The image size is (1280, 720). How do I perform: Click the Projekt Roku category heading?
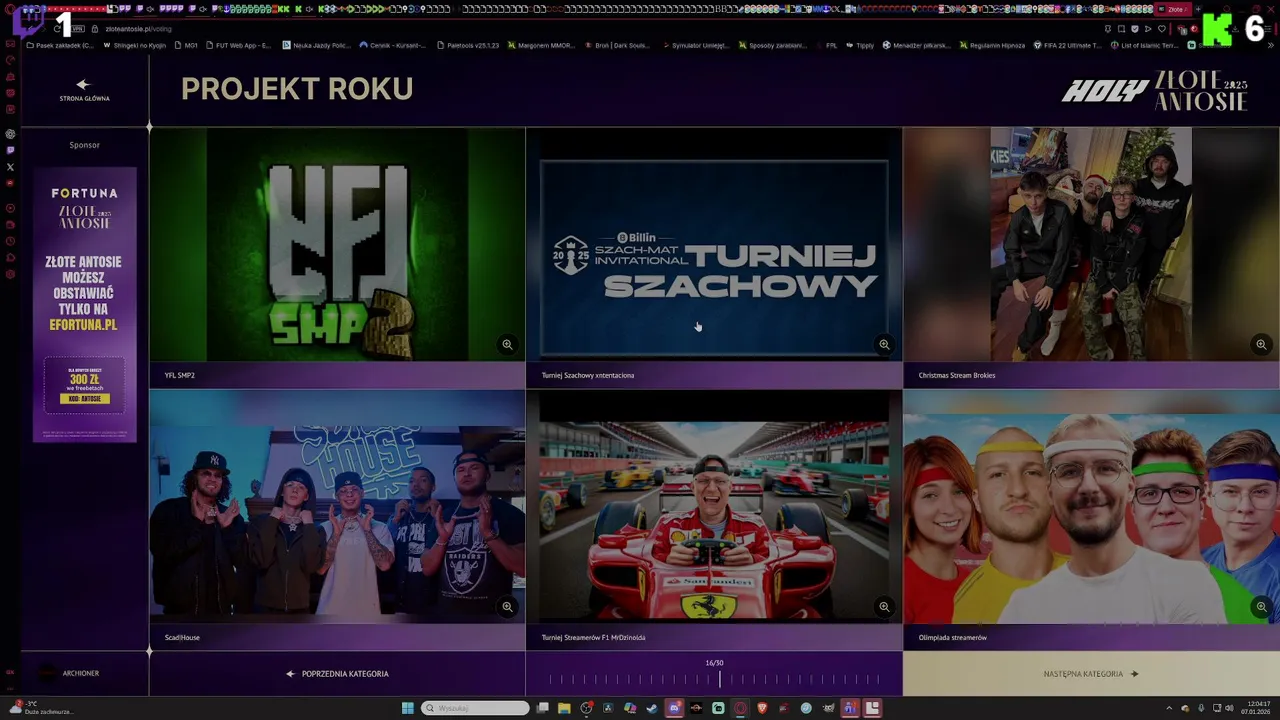pos(297,89)
